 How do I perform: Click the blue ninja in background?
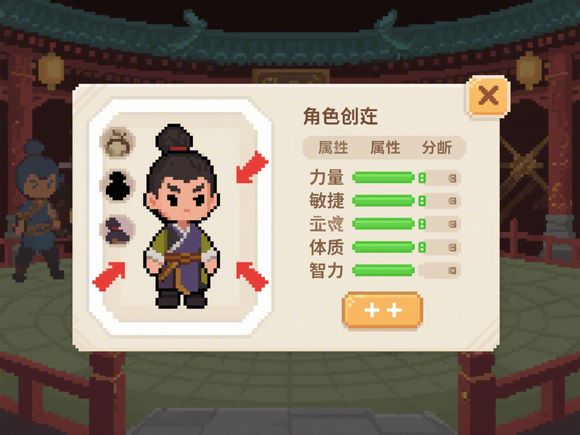click(x=37, y=210)
